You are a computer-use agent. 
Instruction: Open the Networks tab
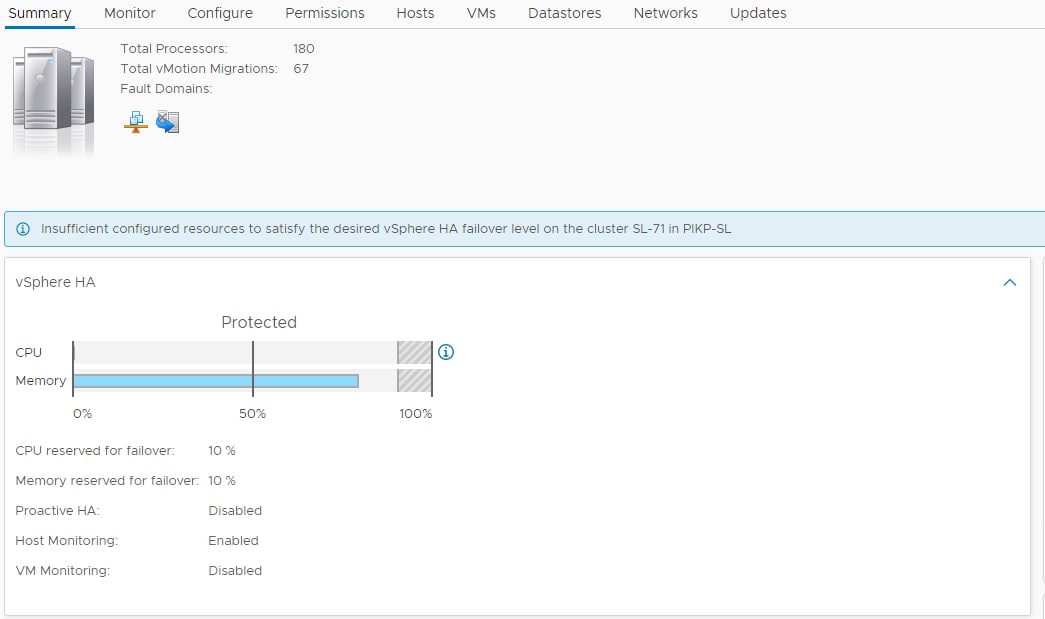pyautogui.click(x=665, y=13)
